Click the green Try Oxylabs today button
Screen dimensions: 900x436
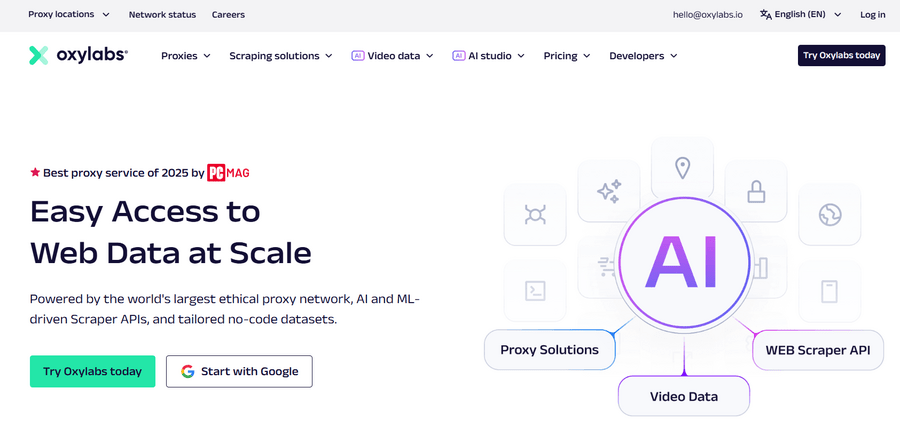click(92, 371)
